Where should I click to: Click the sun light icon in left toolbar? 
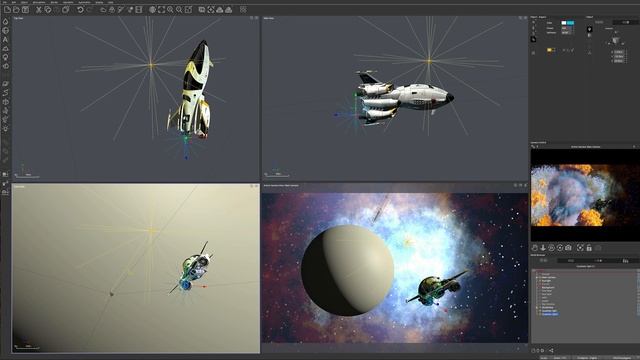click(5, 128)
